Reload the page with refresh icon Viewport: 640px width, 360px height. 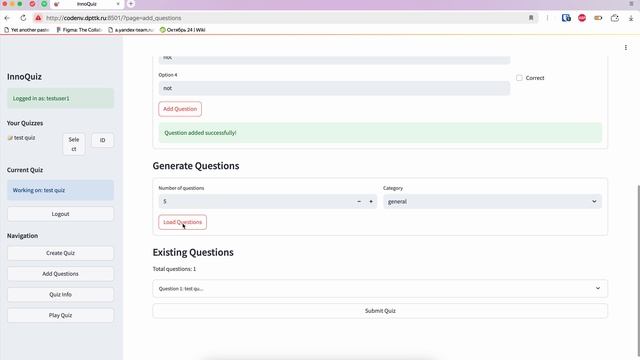coord(23,18)
